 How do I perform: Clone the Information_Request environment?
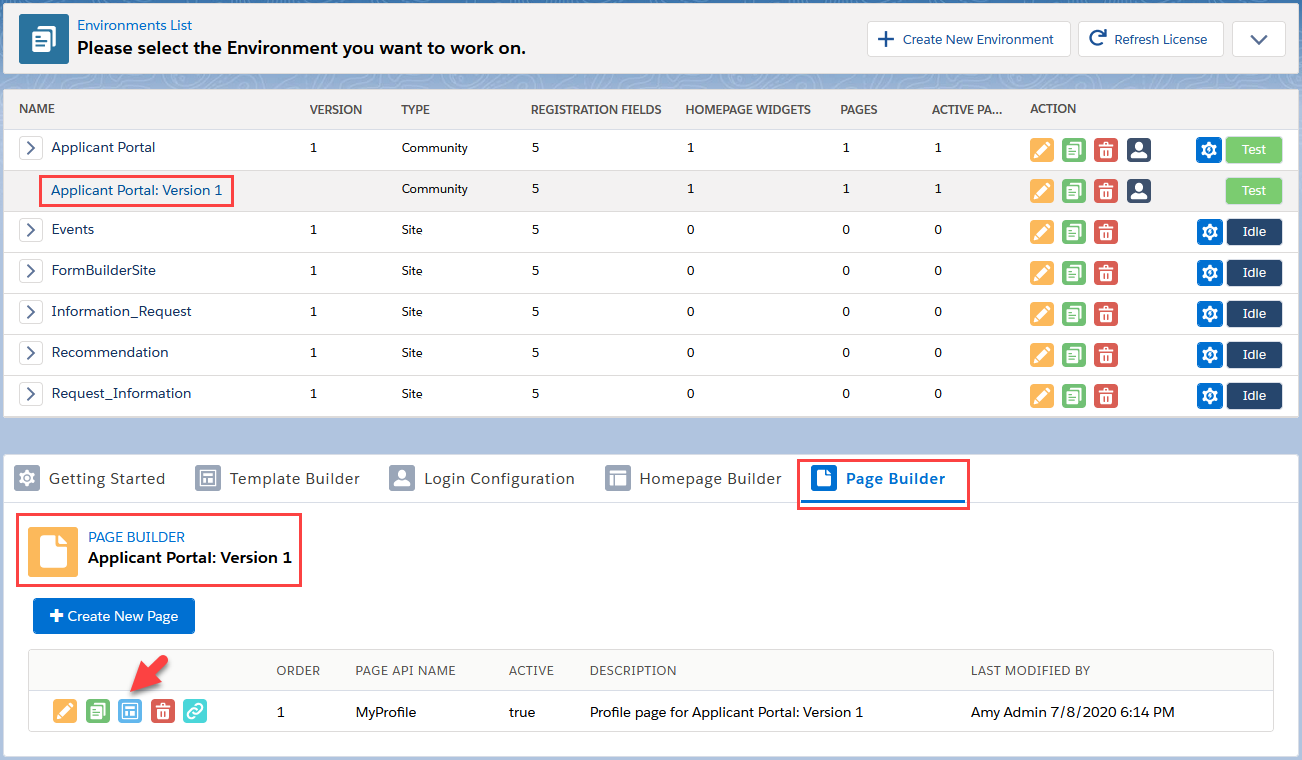pos(1074,314)
